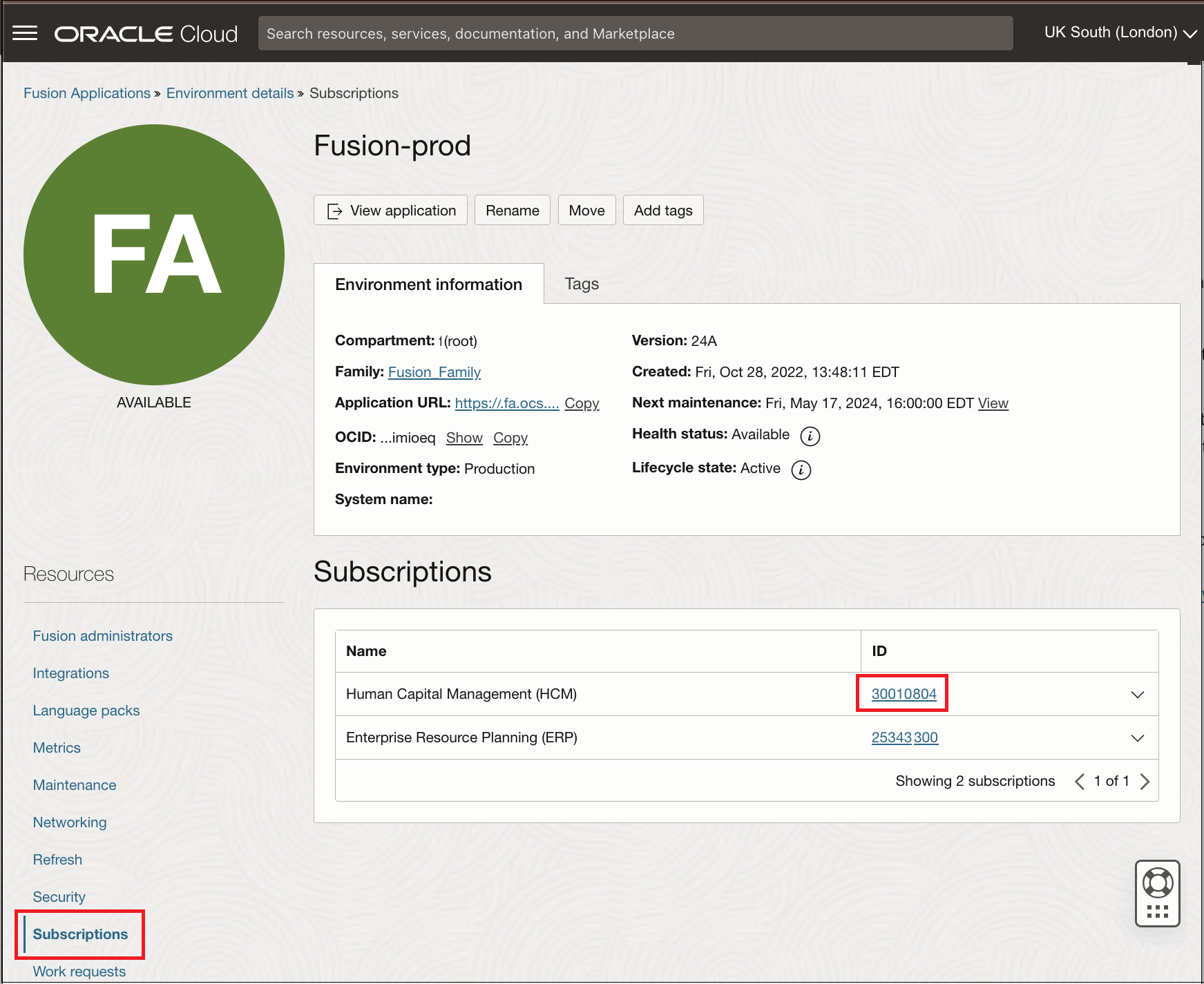
Task: Go to previous subscriptions page arrow
Action: click(1080, 781)
